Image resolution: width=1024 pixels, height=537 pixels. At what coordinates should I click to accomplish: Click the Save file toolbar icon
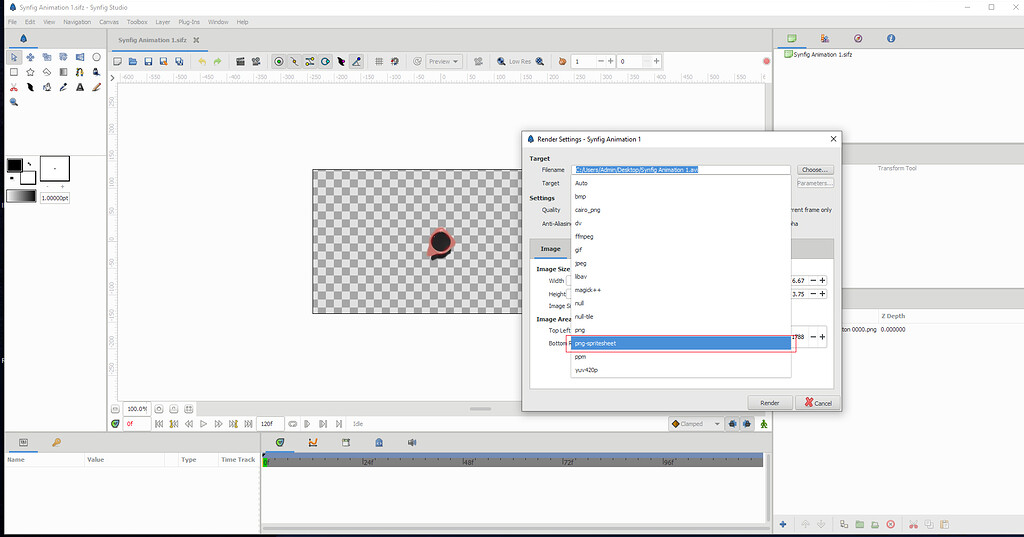click(x=148, y=61)
